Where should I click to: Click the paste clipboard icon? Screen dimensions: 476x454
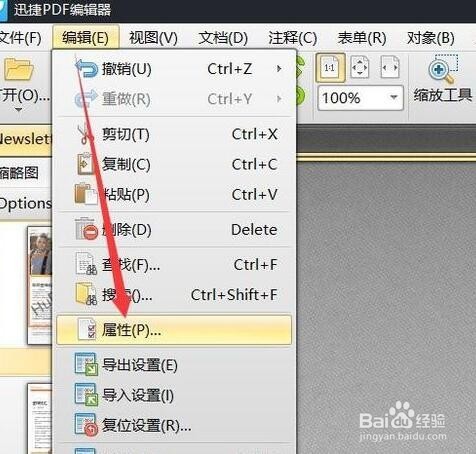[x=86, y=194]
